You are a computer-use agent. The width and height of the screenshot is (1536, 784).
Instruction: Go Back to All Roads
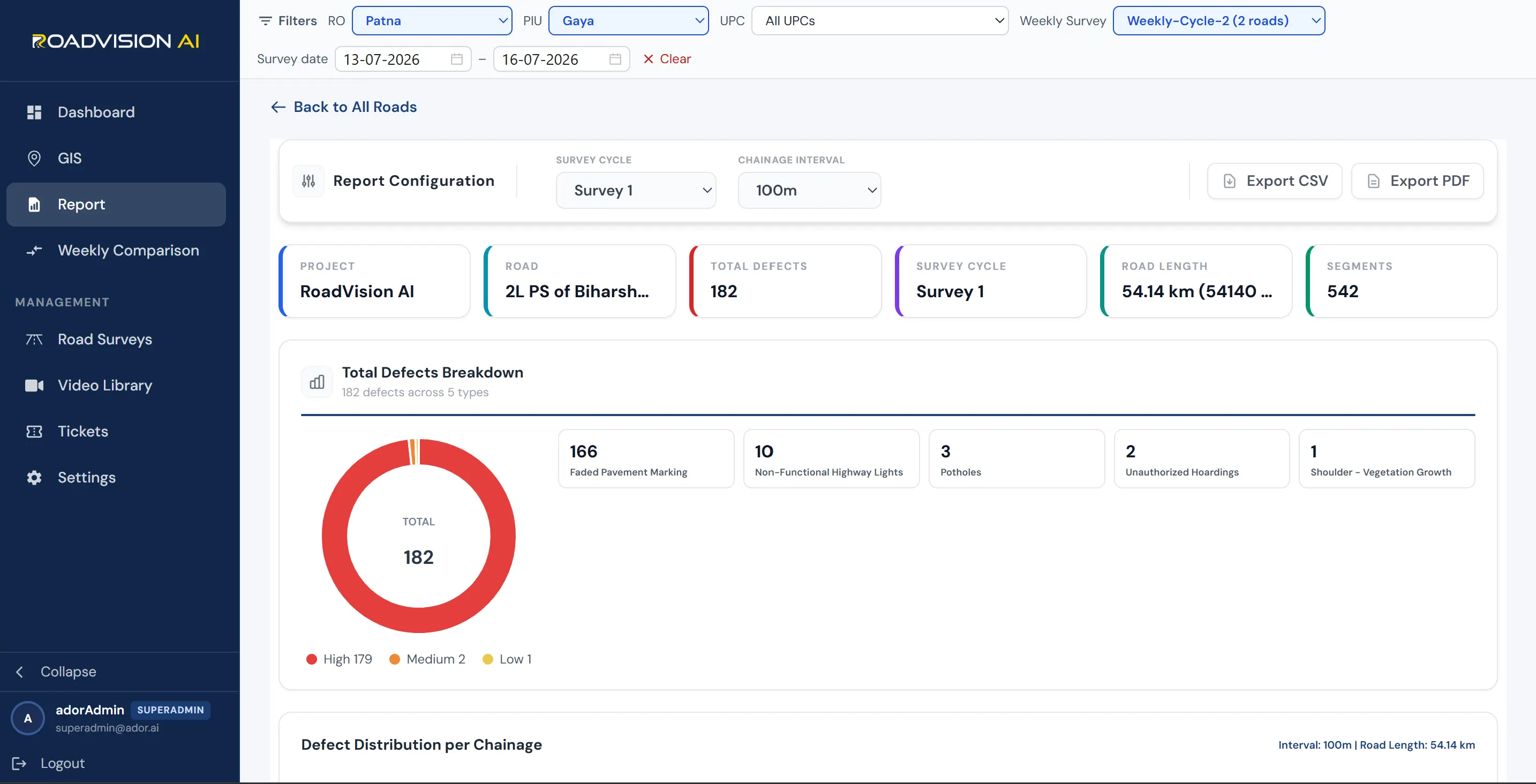343,107
